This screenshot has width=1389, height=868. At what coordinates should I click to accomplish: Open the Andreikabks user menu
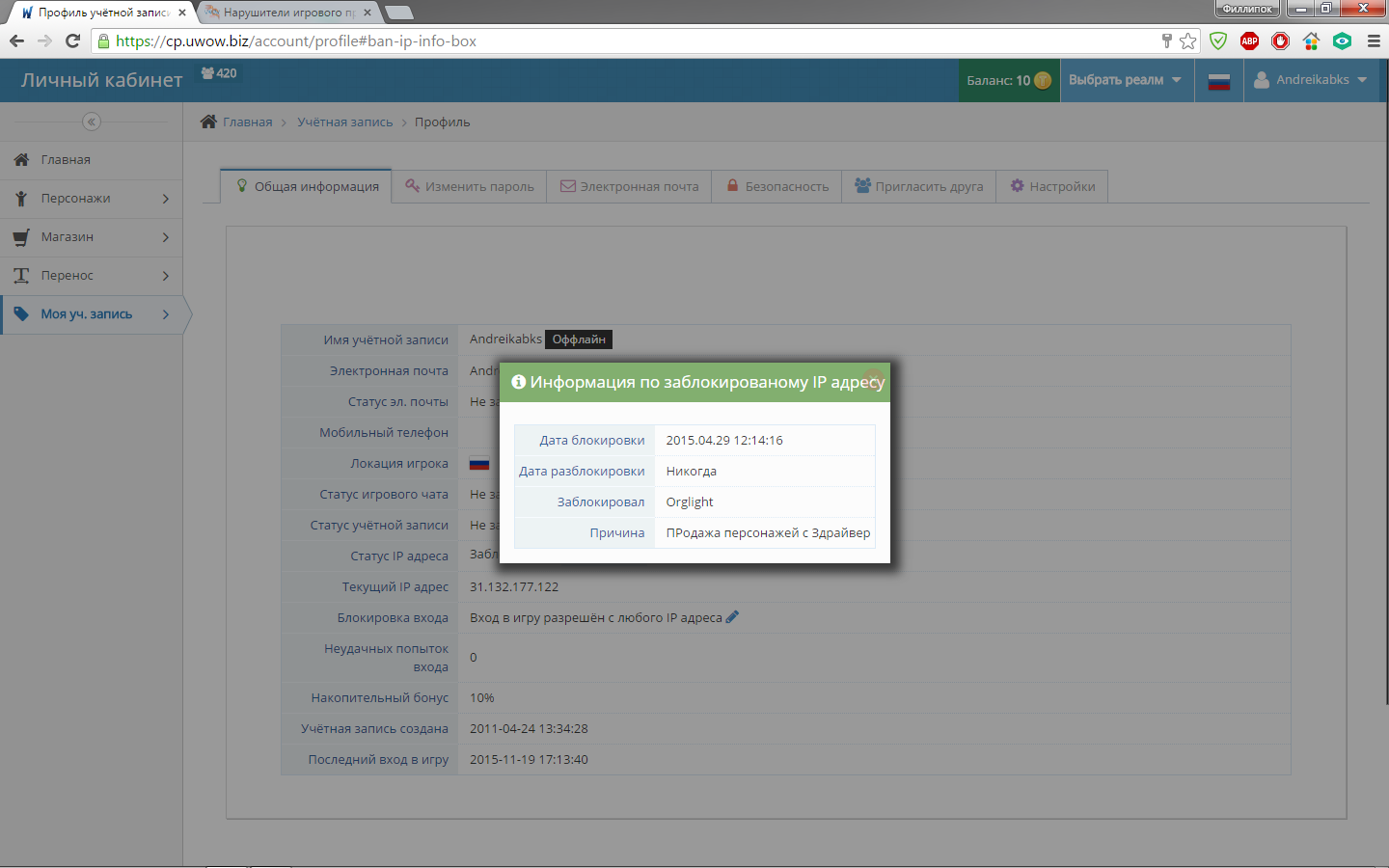(x=1311, y=80)
